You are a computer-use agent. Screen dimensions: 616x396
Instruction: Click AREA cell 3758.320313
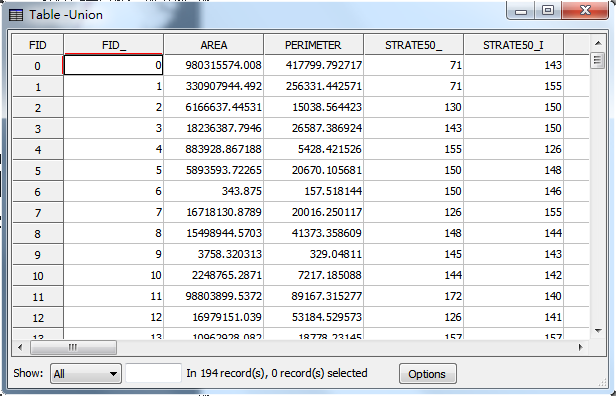[213, 254]
